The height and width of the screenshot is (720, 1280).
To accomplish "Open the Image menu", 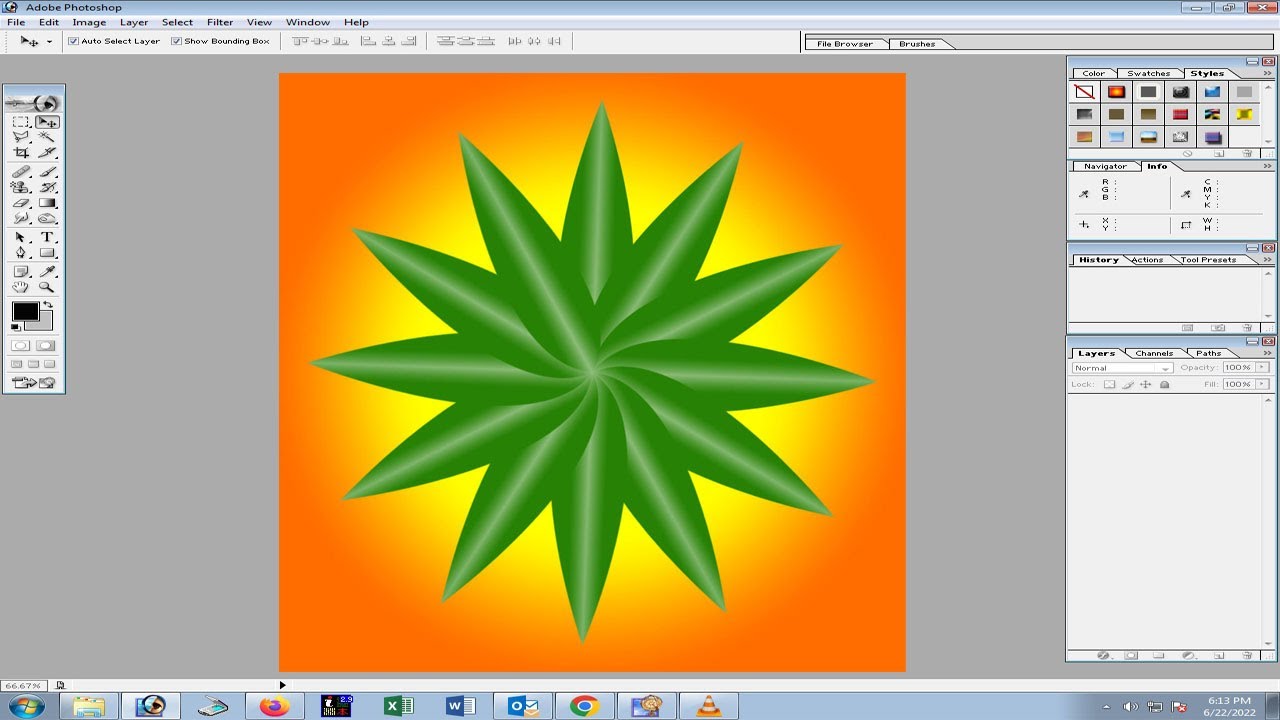I will click(x=89, y=22).
